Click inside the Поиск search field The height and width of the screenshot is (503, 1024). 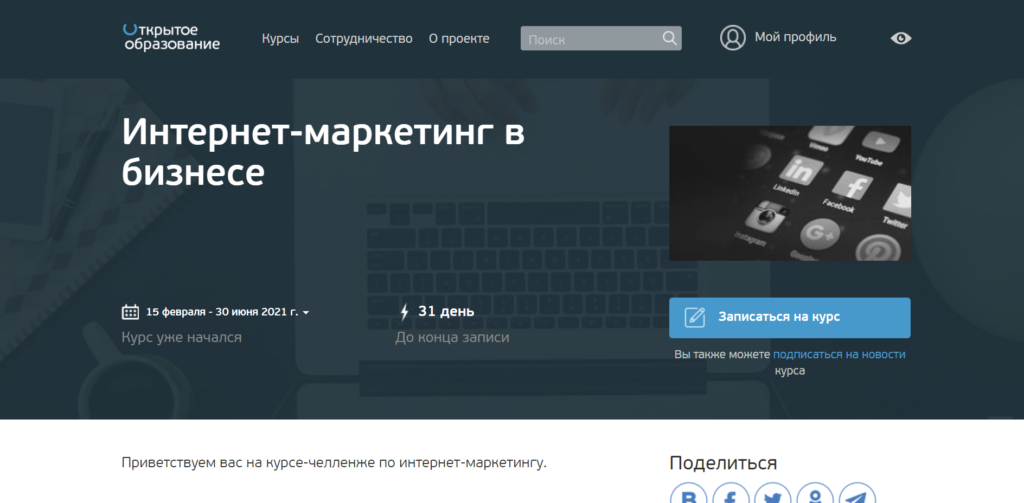590,39
